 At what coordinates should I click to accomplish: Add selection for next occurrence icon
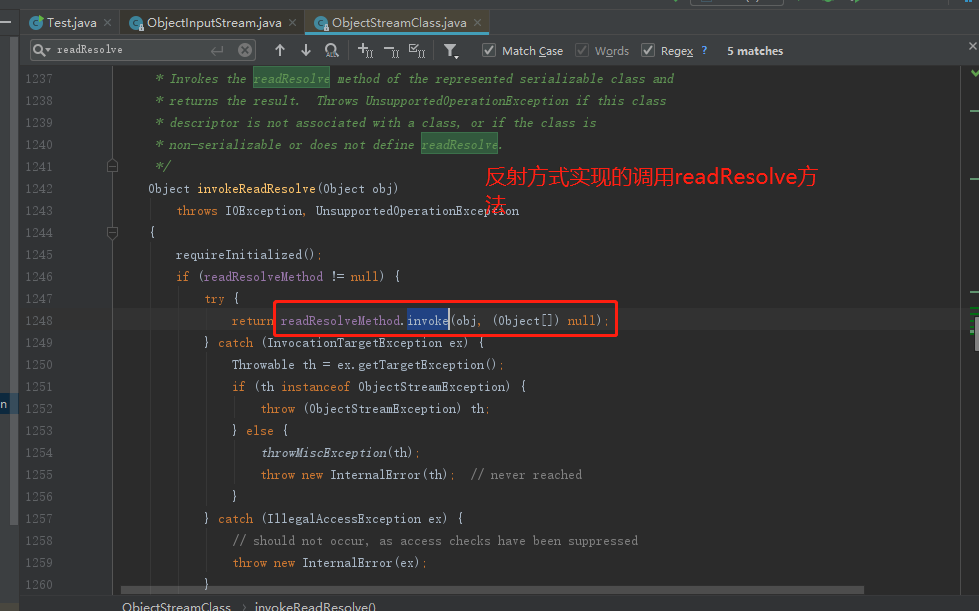point(365,51)
